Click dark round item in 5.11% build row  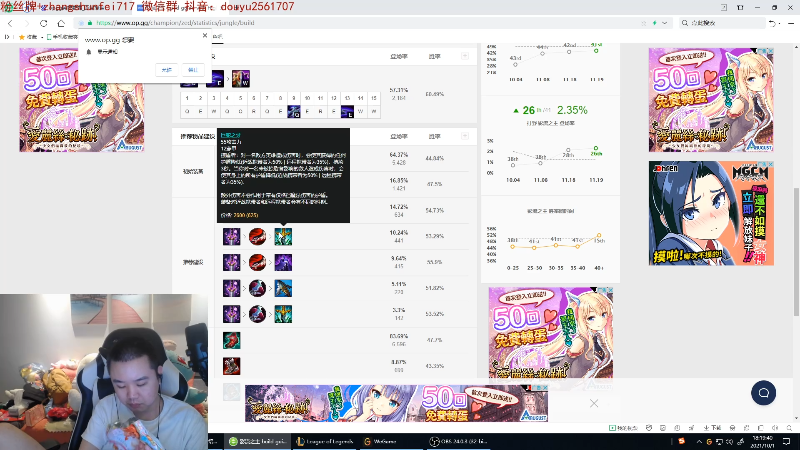tap(257, 288)
